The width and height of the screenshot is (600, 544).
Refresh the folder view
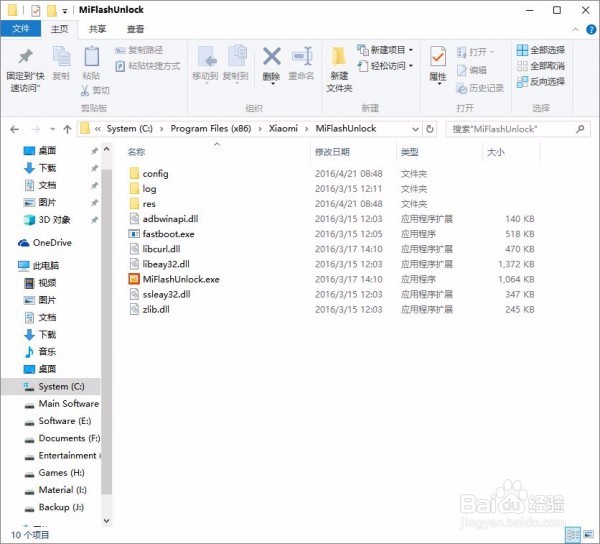tap(430, 129)
